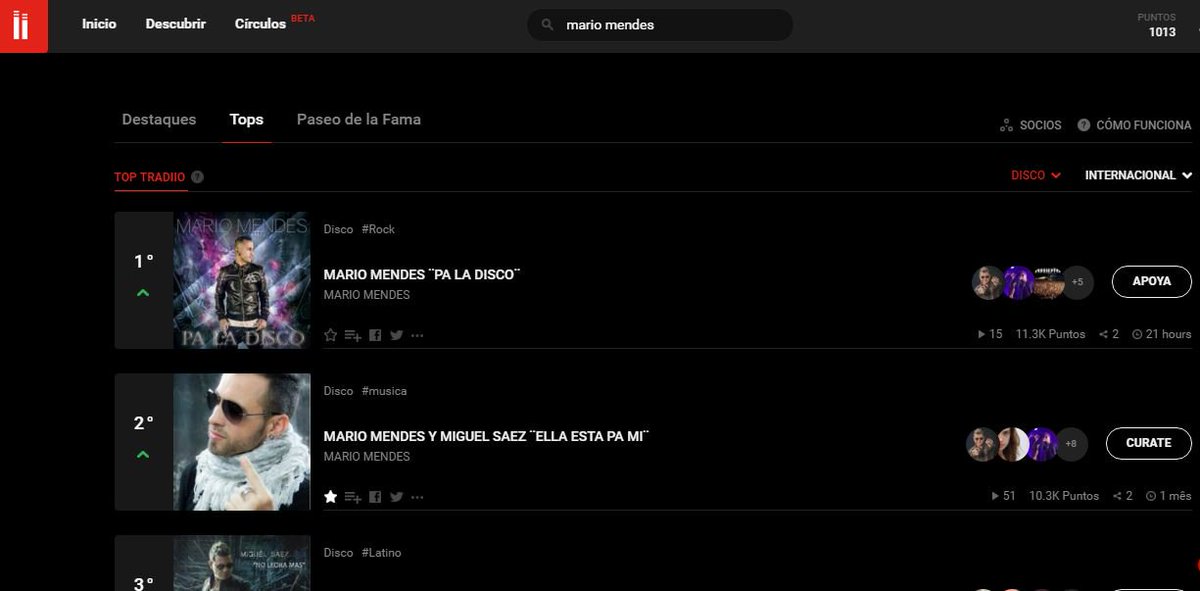Click the 1 mês timestamp
The height and width of the screenshot is (591, 1200).
coord(1169,496)
